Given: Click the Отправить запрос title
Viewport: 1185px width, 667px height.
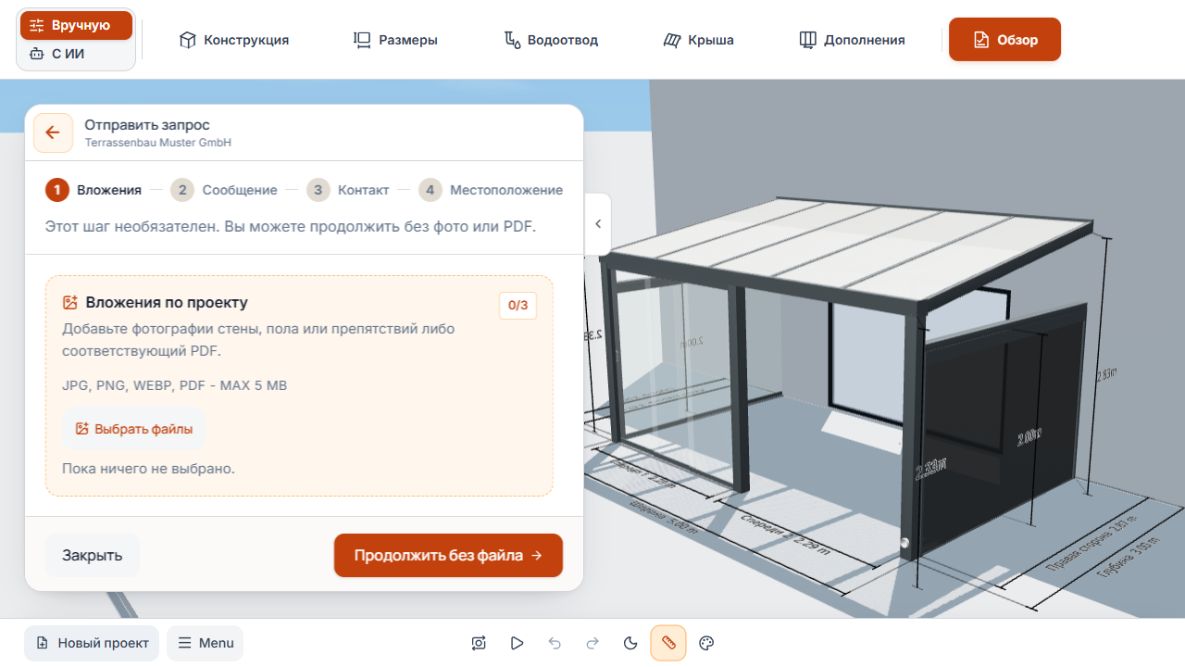Looking at the screenshot, I should [147, 125].
